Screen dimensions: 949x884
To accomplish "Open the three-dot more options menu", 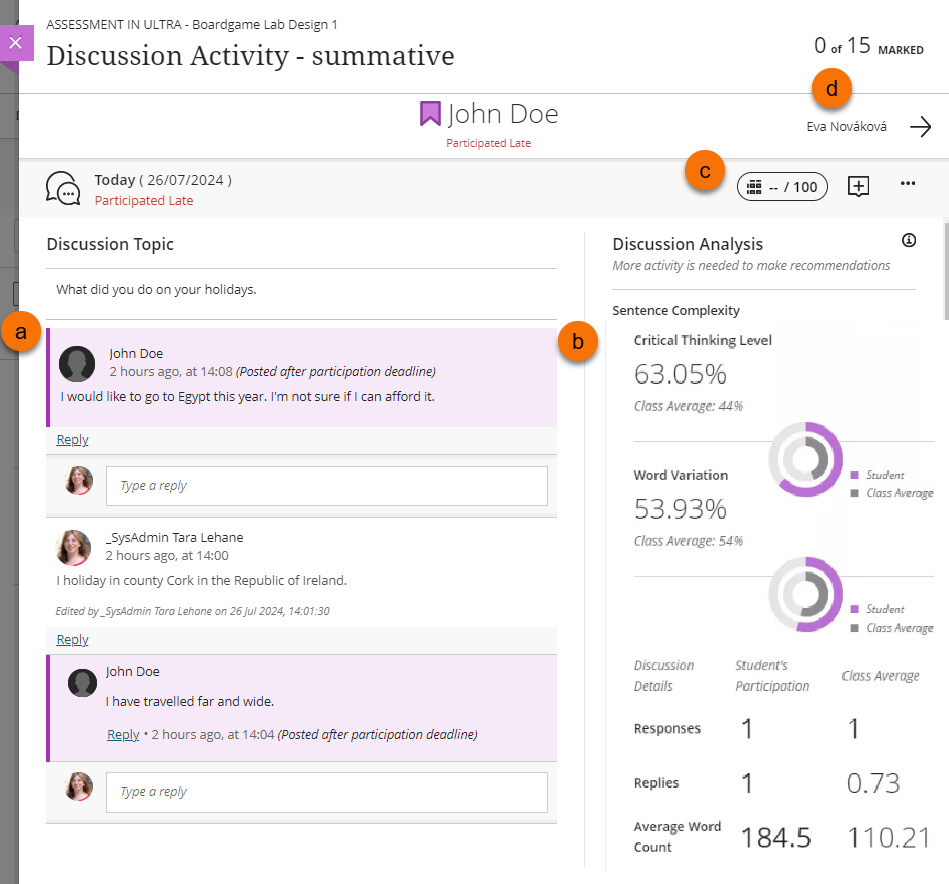I will click(908, 184).
